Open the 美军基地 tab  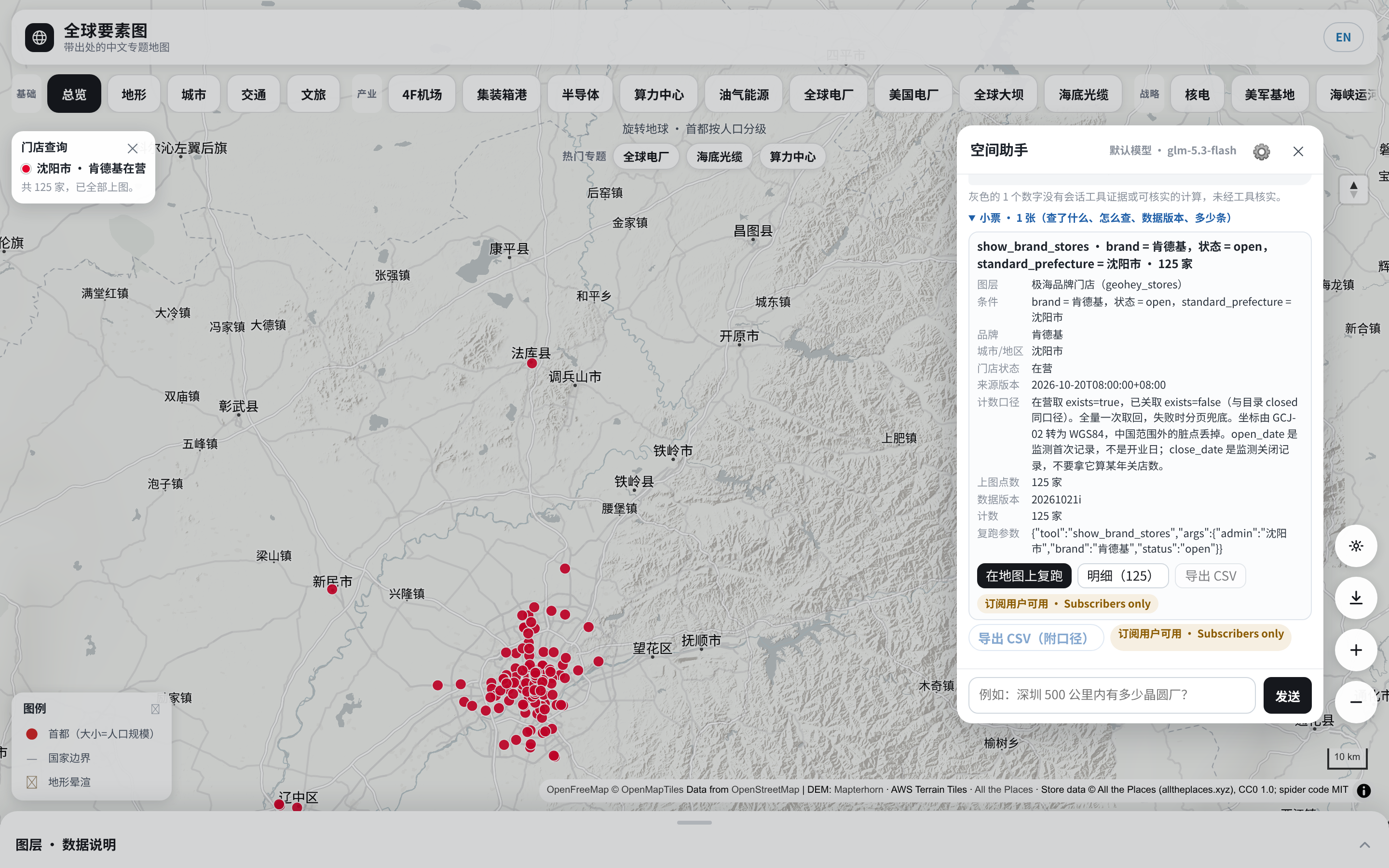[x=1269, y=94]
